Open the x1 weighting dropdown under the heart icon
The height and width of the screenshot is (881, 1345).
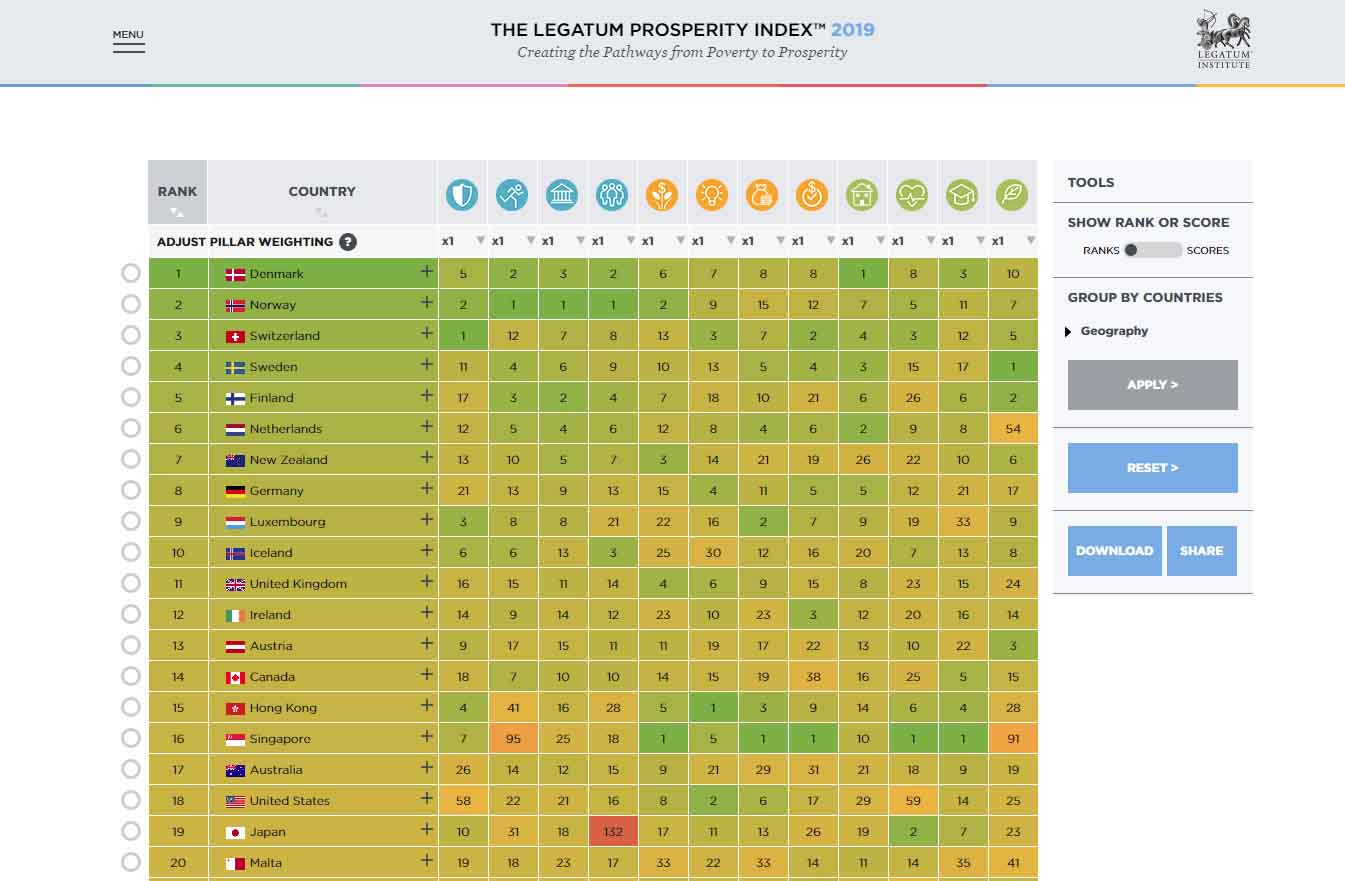(x=913, y=241)
